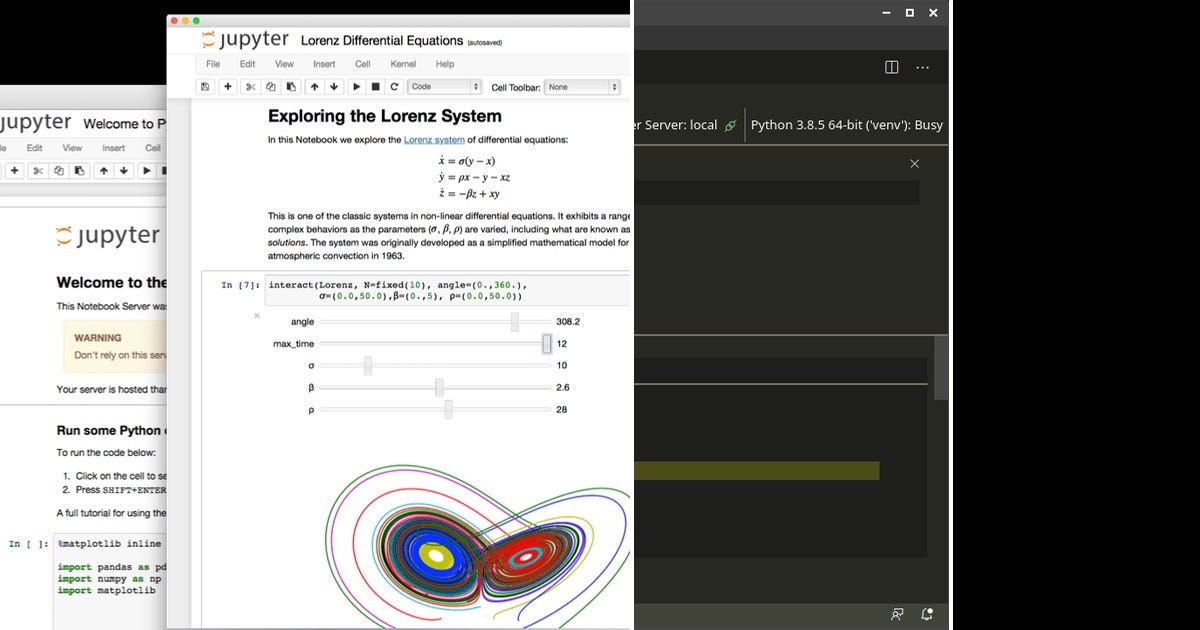This screenshot has height=630, width=1200.
Task: Open the more actions ellipsis menu
Action: click(x=922, y=66)
